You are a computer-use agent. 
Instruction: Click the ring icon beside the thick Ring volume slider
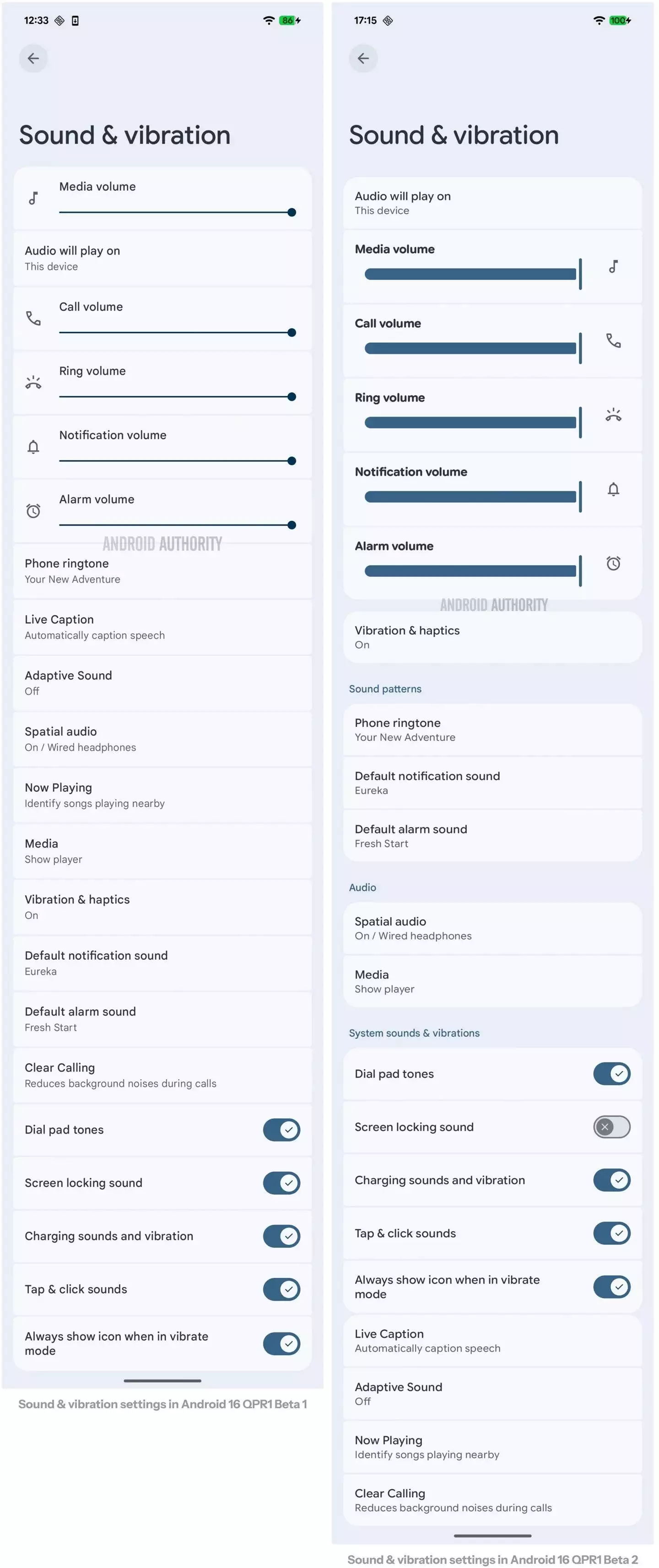(x=613, y=415)
